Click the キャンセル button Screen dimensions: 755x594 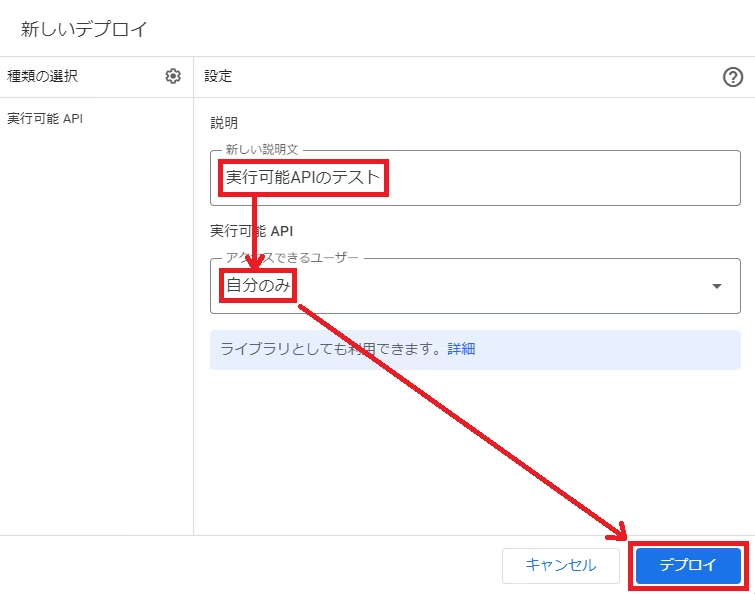pos(560,565)
